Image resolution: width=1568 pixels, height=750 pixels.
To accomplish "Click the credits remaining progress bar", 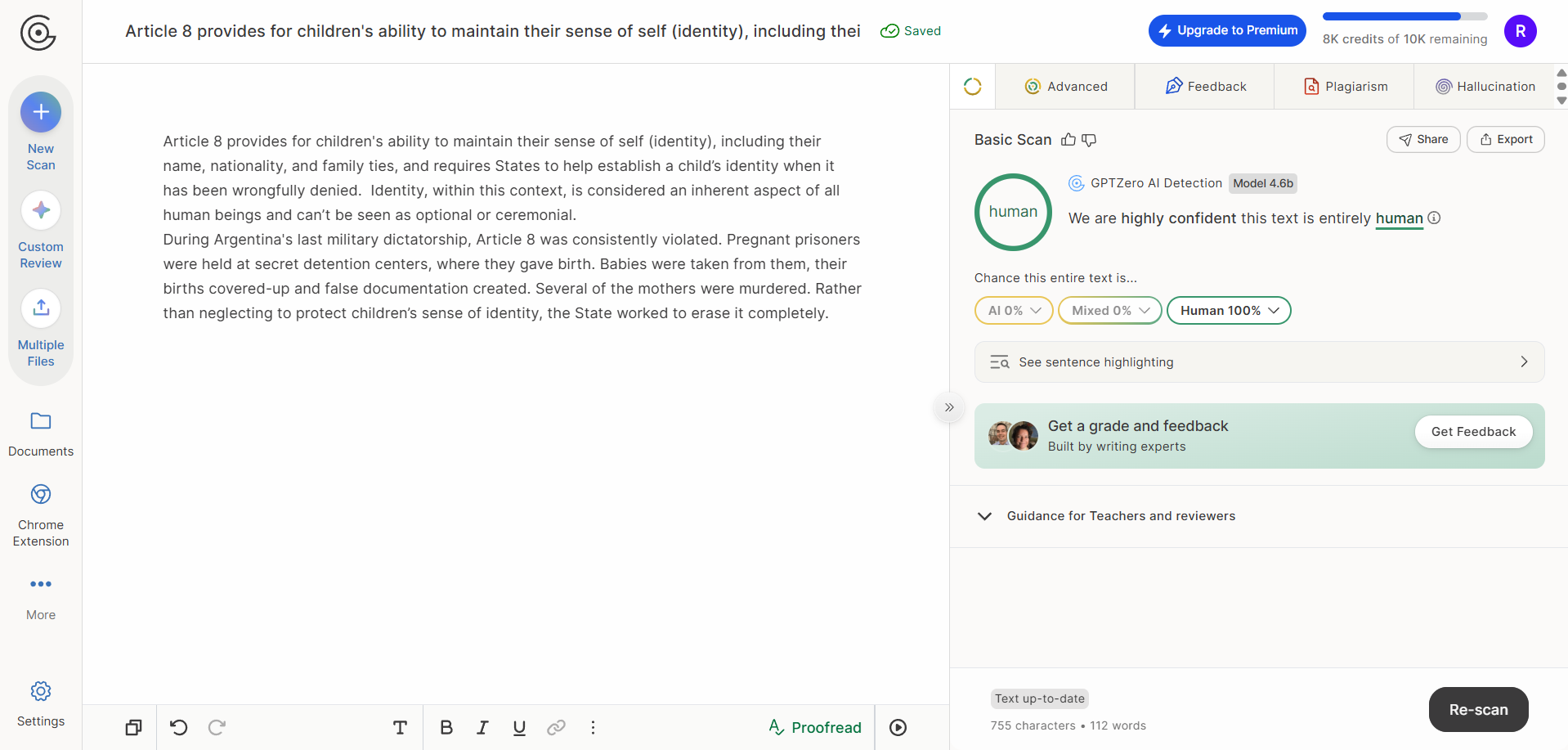I will coord(1404,16).
